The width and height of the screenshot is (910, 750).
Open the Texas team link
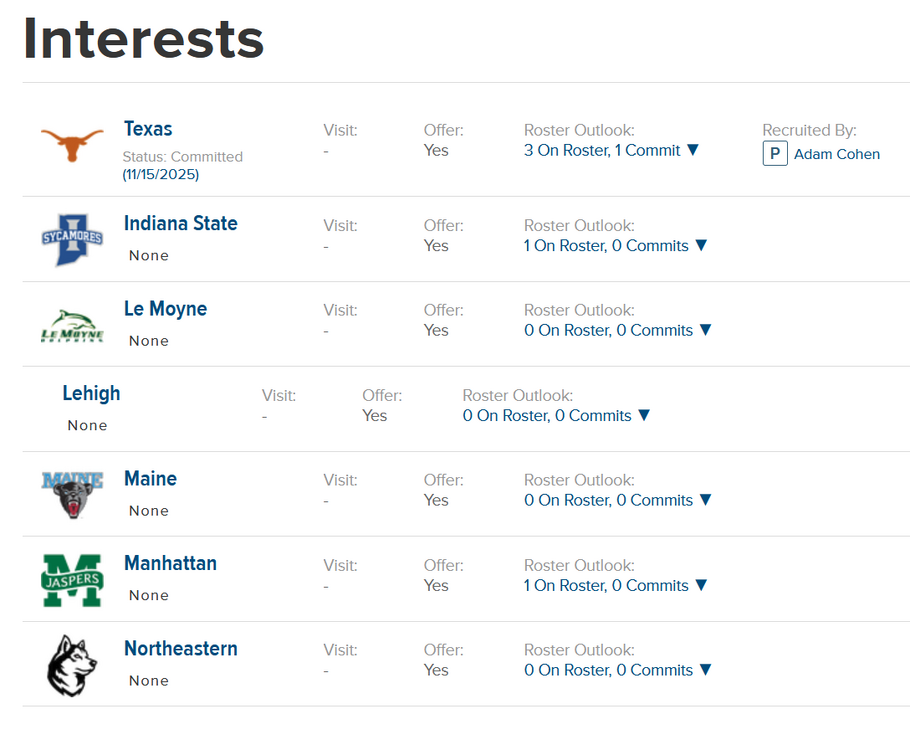coord(148,129)
